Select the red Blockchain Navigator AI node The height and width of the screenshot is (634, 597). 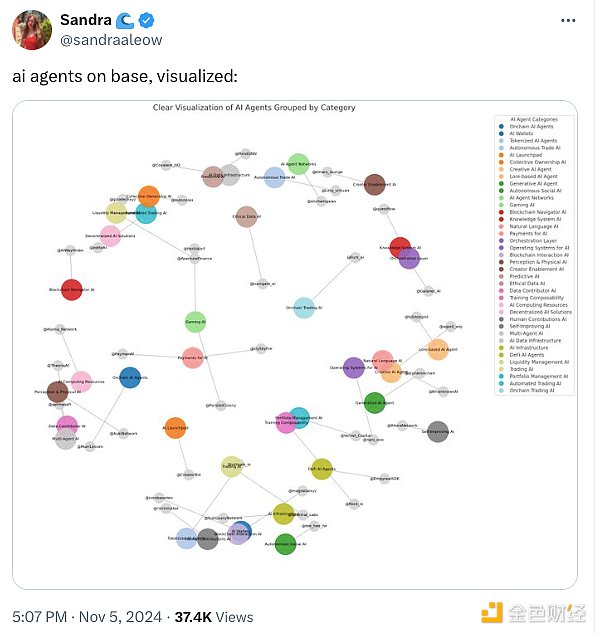pyautogui.click(x=72, y=290)
